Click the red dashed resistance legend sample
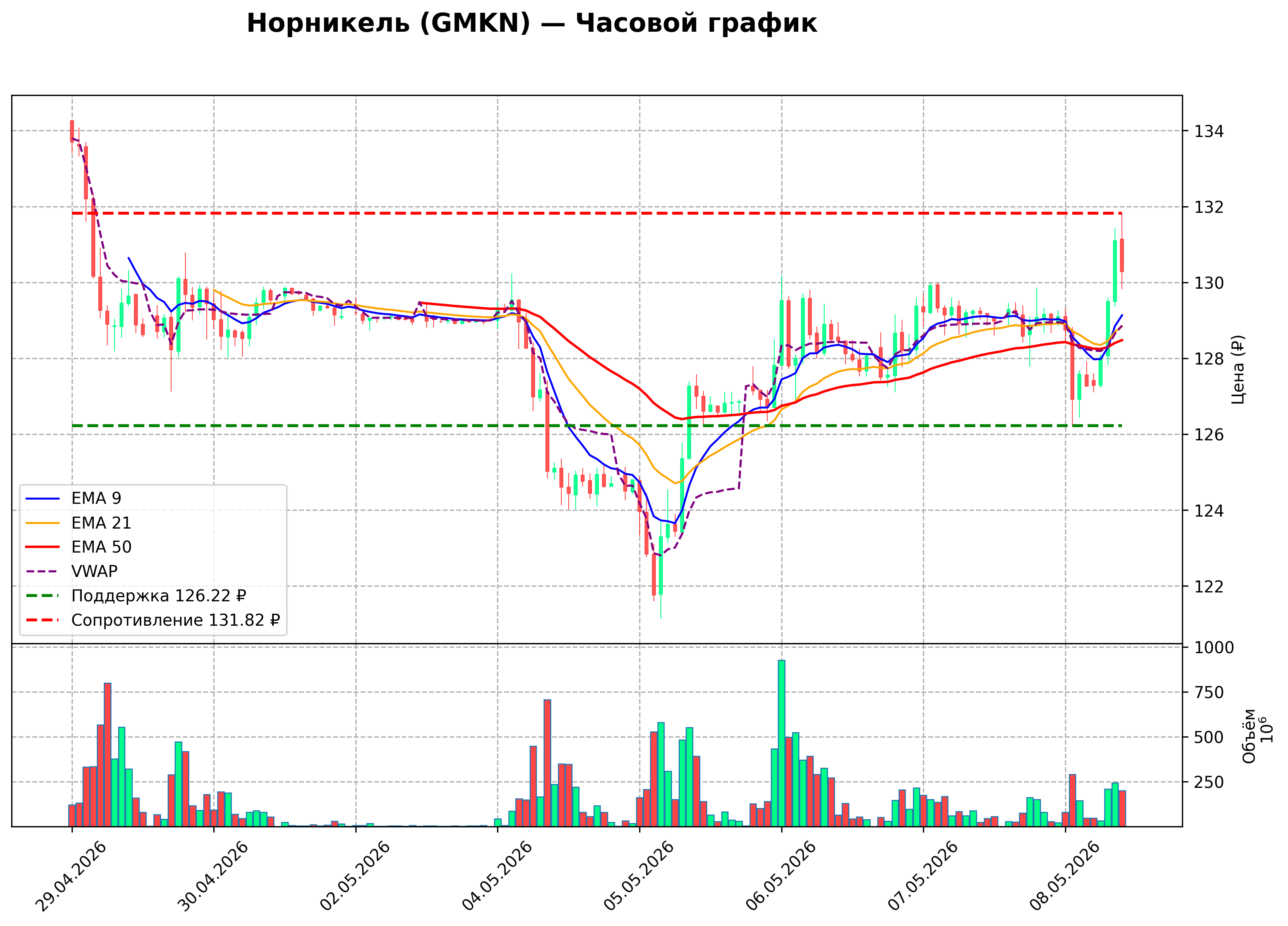 click(43, 621)
